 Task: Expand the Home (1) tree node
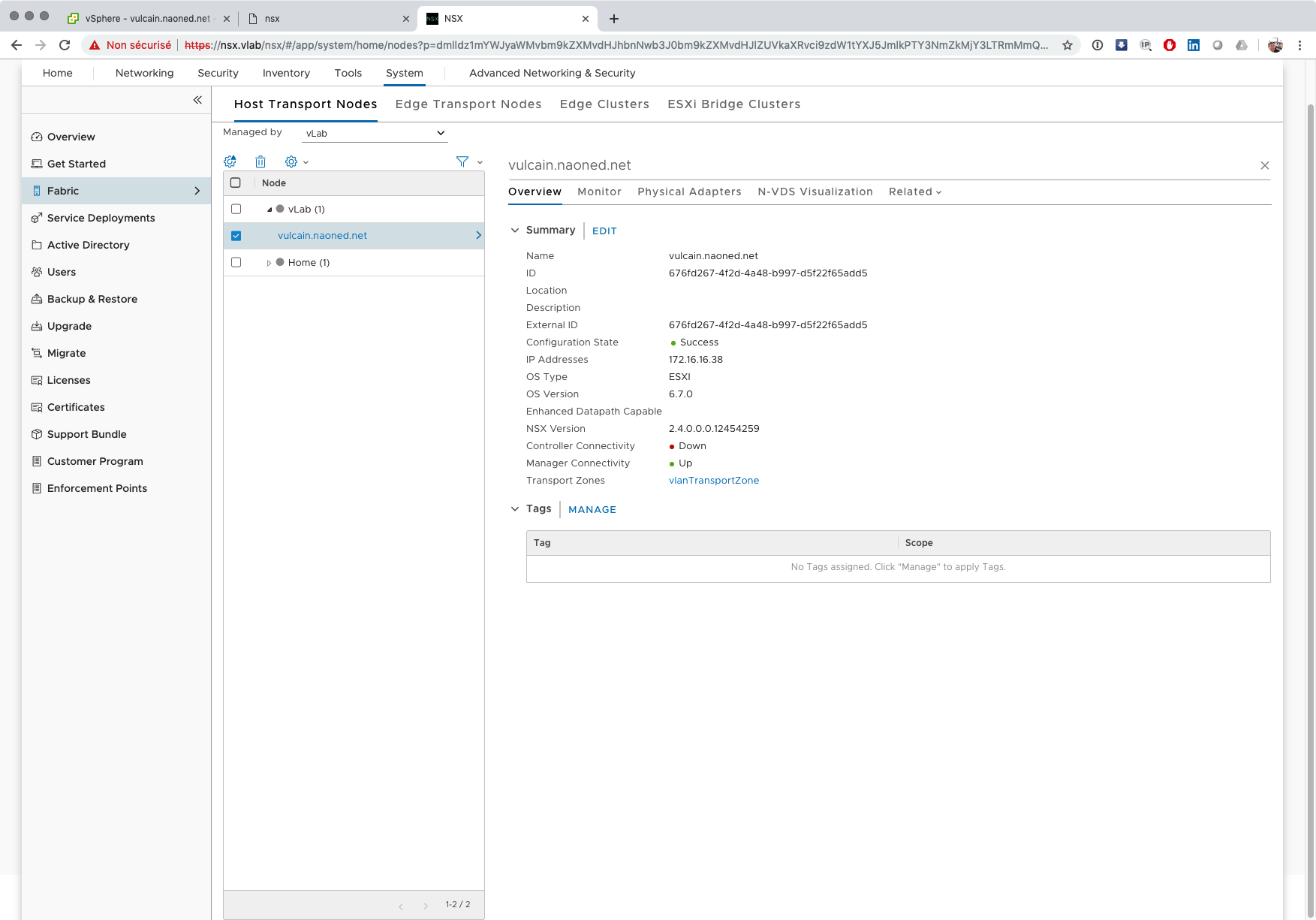pos(269,263)
